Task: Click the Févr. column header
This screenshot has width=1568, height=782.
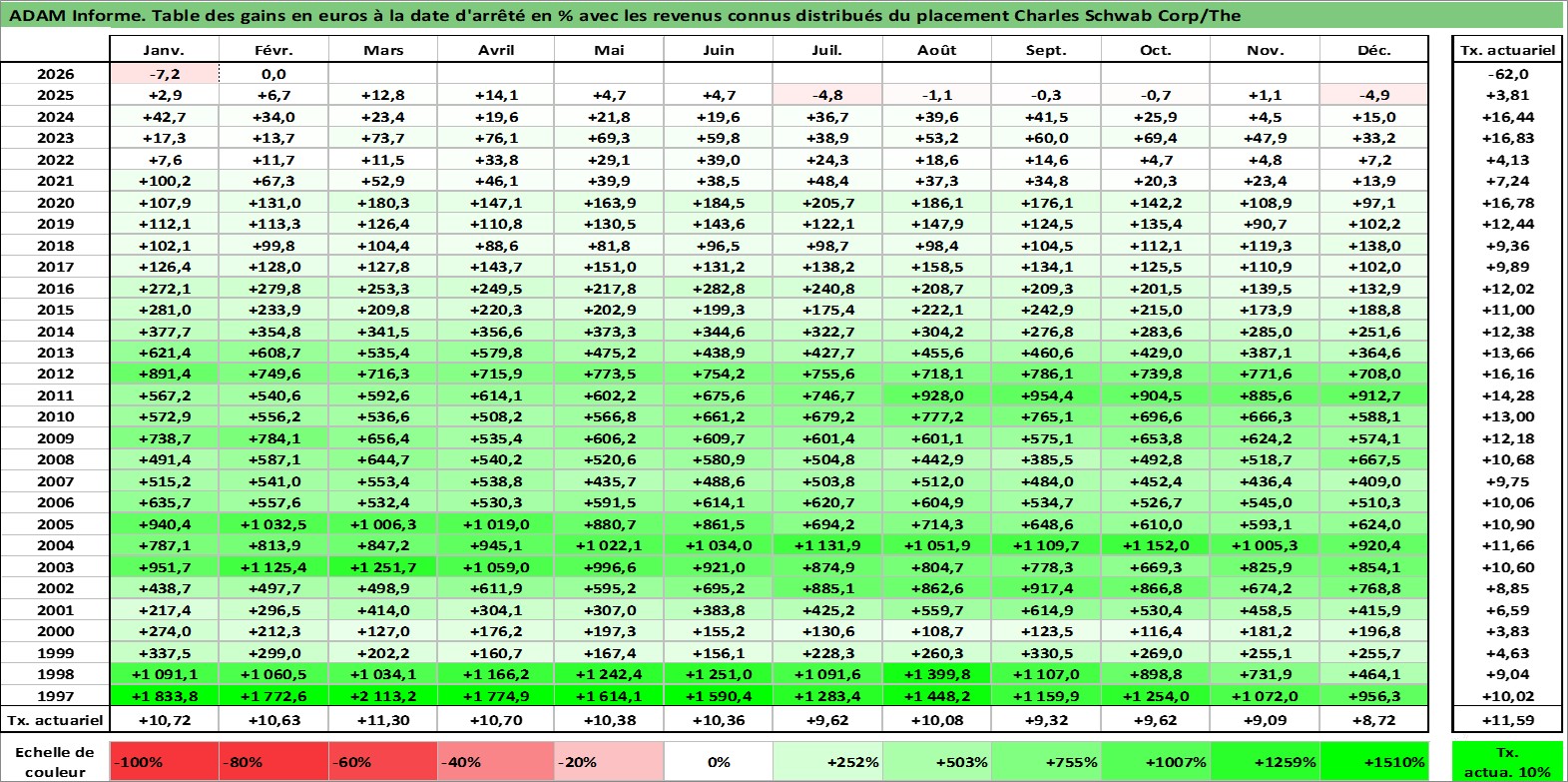Action: coord(273,50)
